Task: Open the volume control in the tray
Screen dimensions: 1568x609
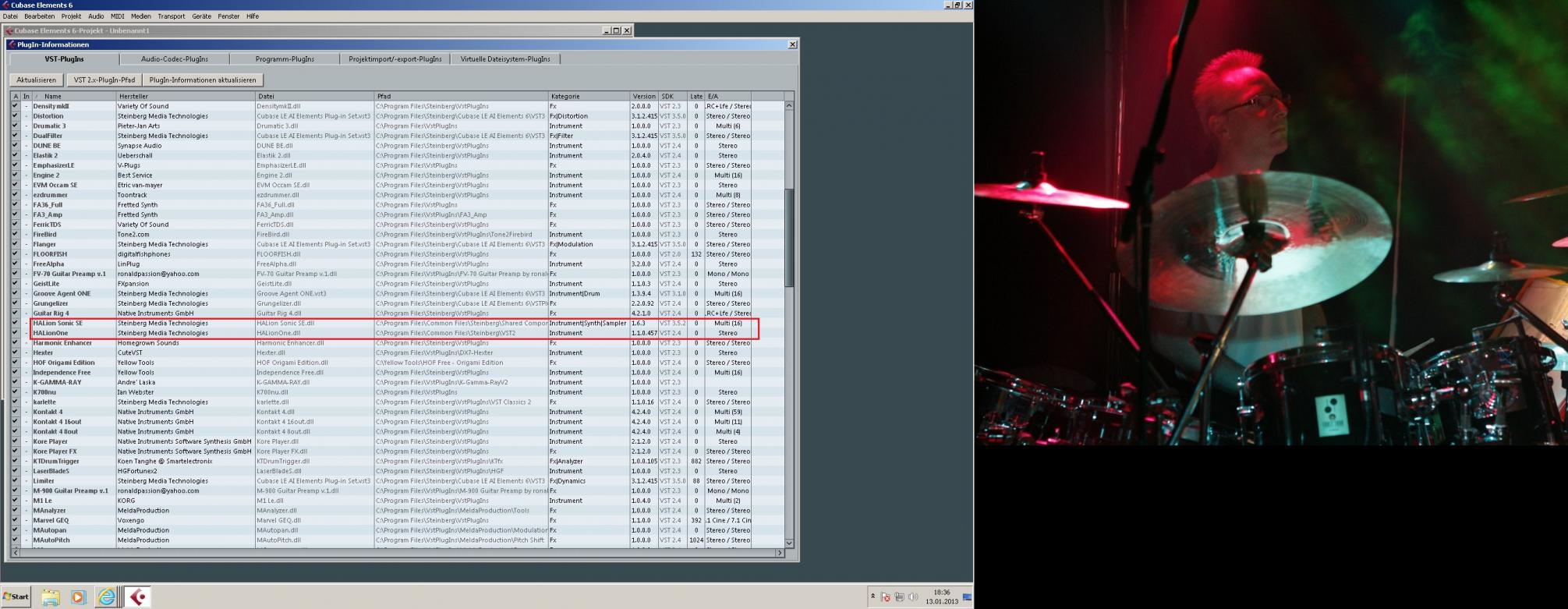Action: pos(913,597)
